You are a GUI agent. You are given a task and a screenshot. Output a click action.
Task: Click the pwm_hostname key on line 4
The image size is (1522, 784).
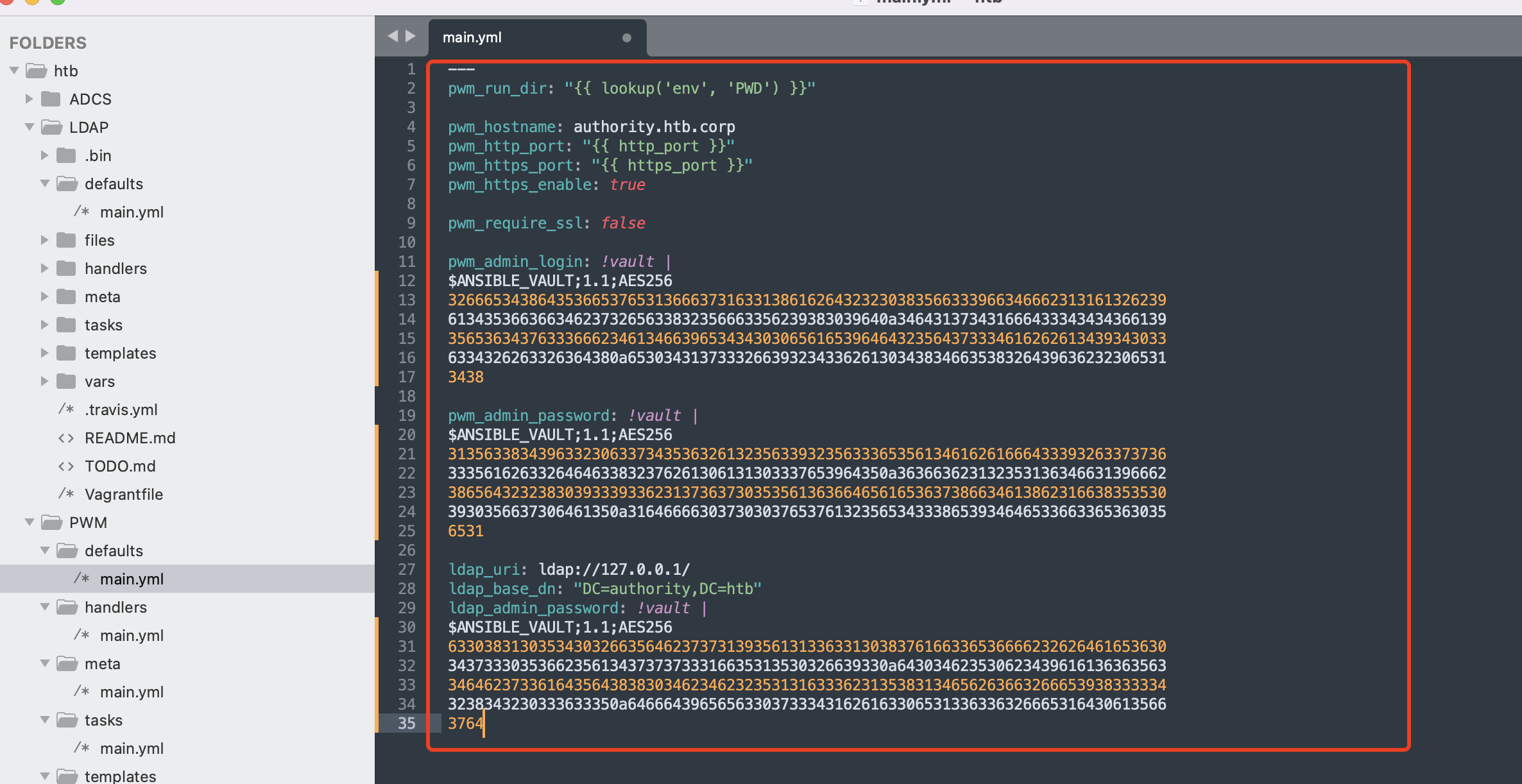point(502,126)
